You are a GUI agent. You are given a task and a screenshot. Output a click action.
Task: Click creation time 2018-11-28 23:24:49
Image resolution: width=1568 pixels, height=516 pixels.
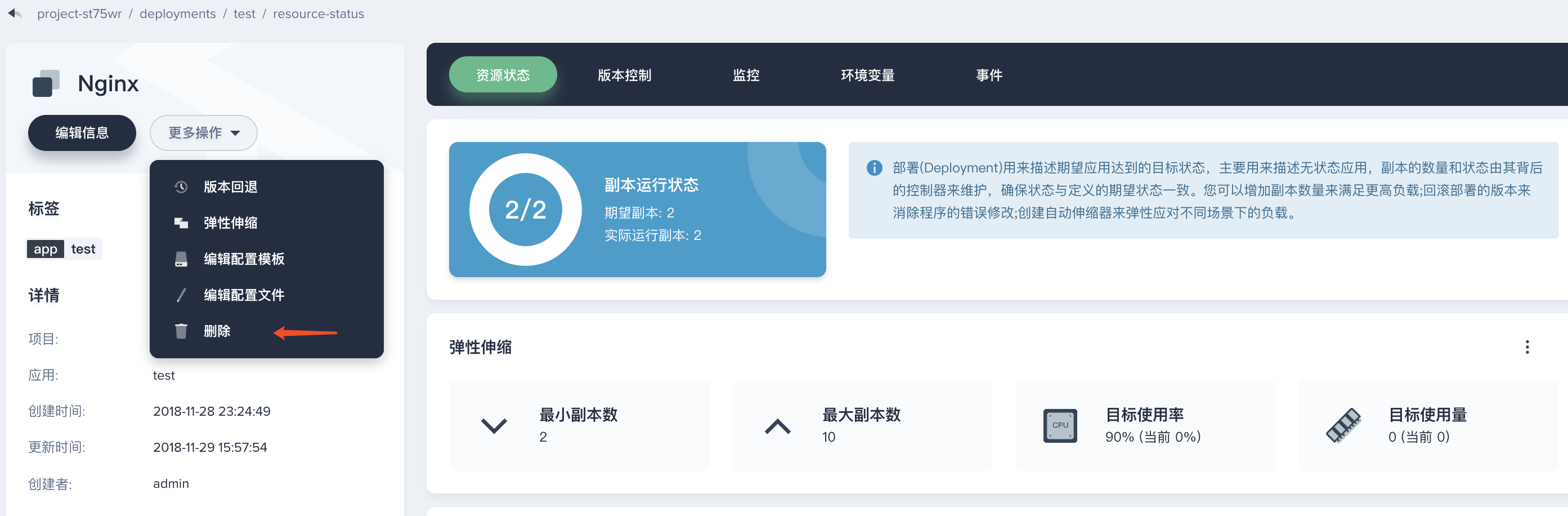[212, 411]
